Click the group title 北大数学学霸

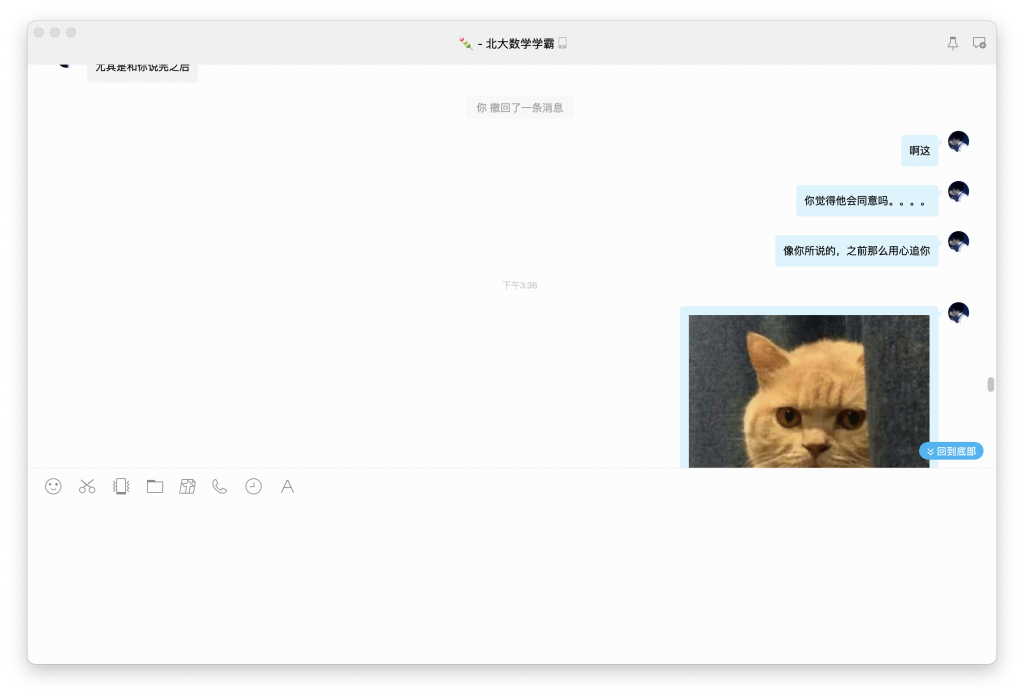click(512, 42)
